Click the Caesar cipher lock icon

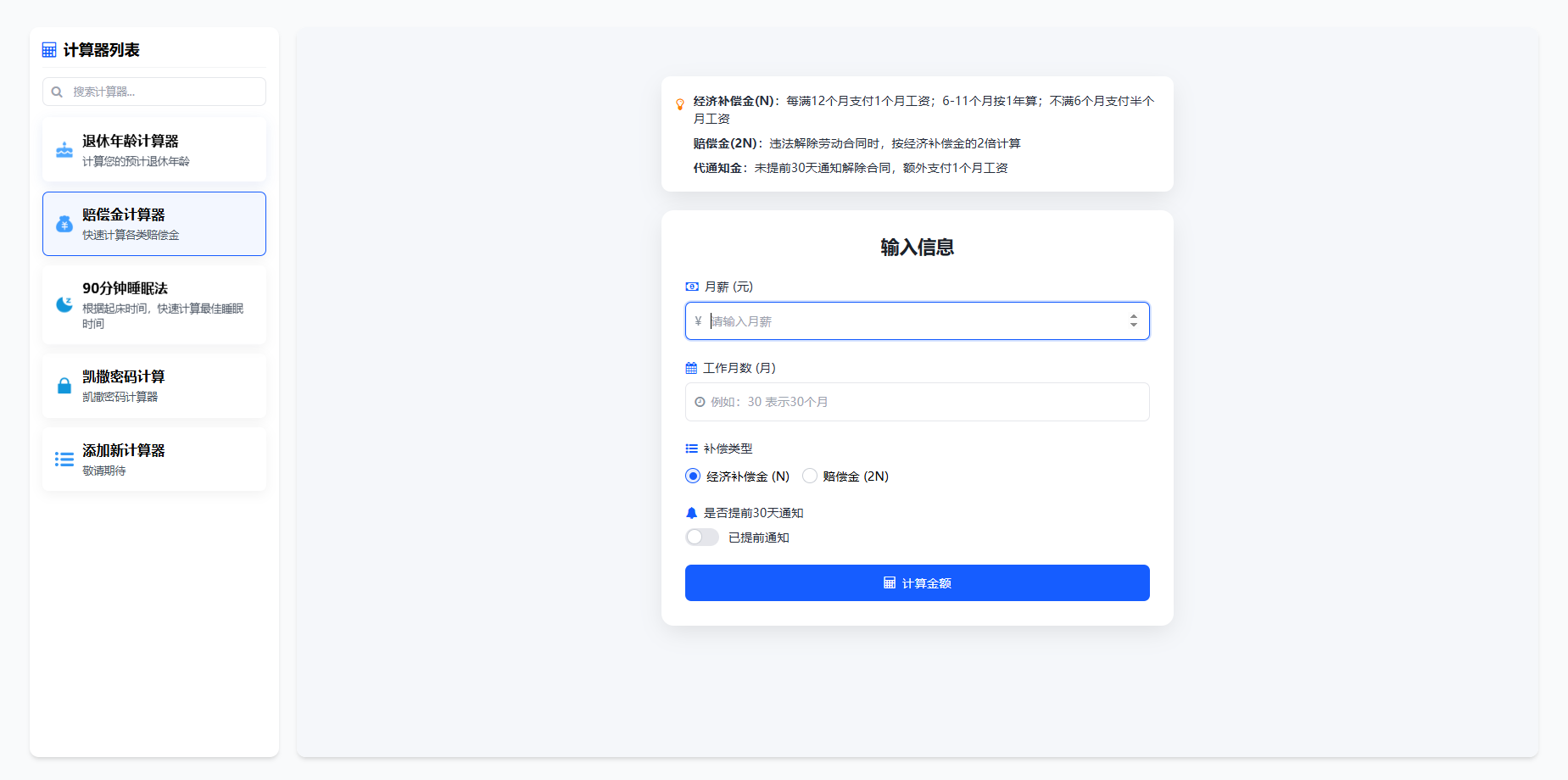[64, 386]
